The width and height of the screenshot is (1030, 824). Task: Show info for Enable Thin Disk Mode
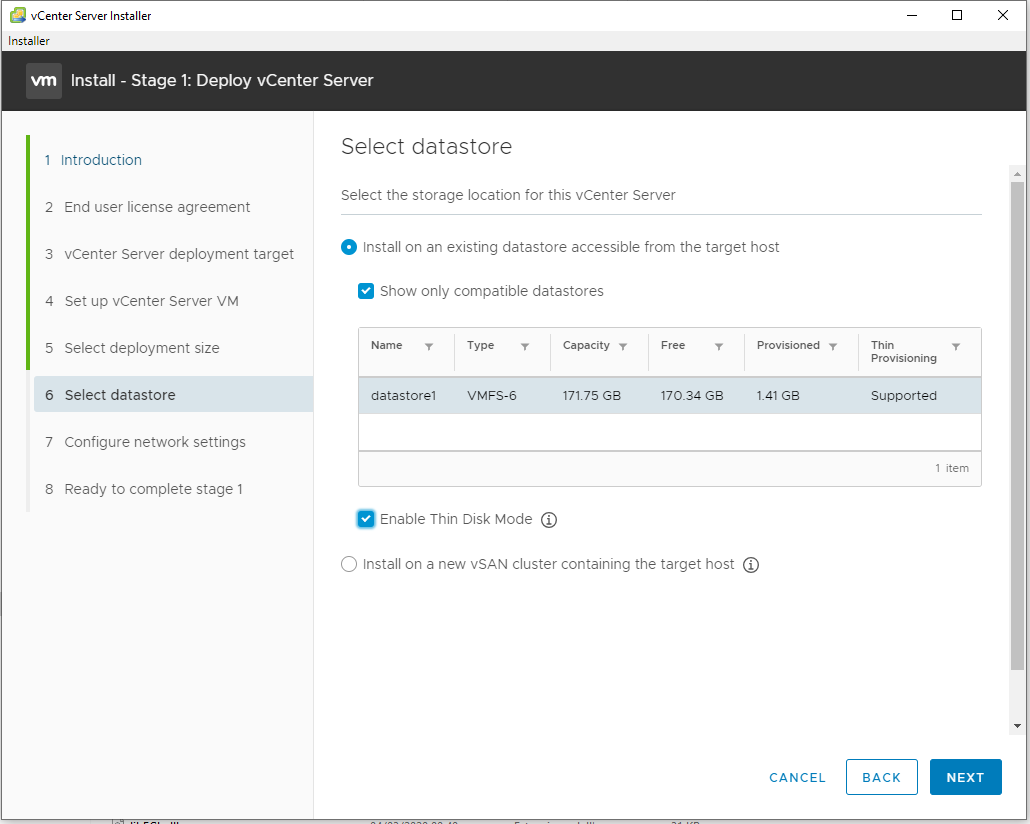click(549, 520)
